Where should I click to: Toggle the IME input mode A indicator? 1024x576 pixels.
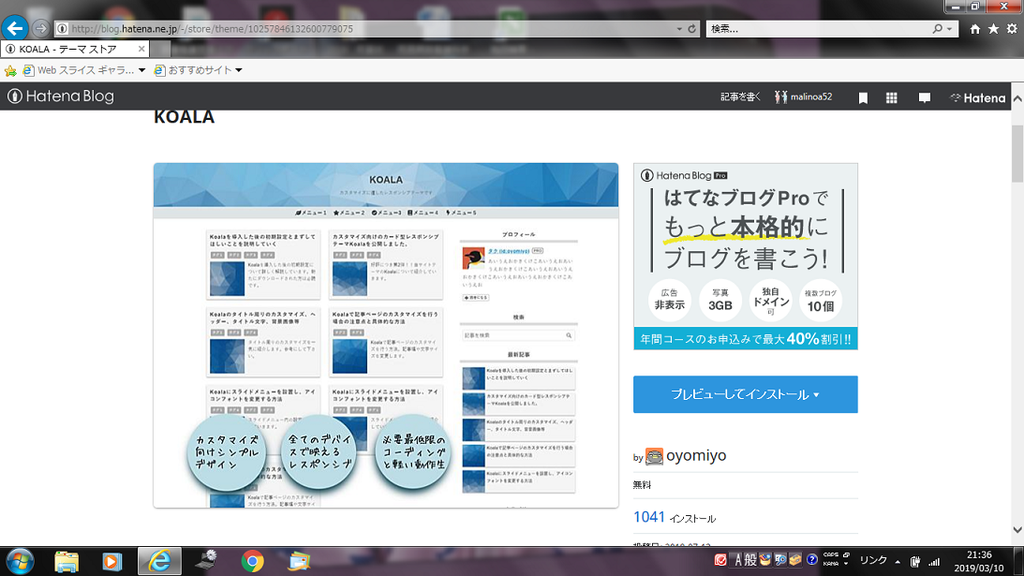coord(738,560)
